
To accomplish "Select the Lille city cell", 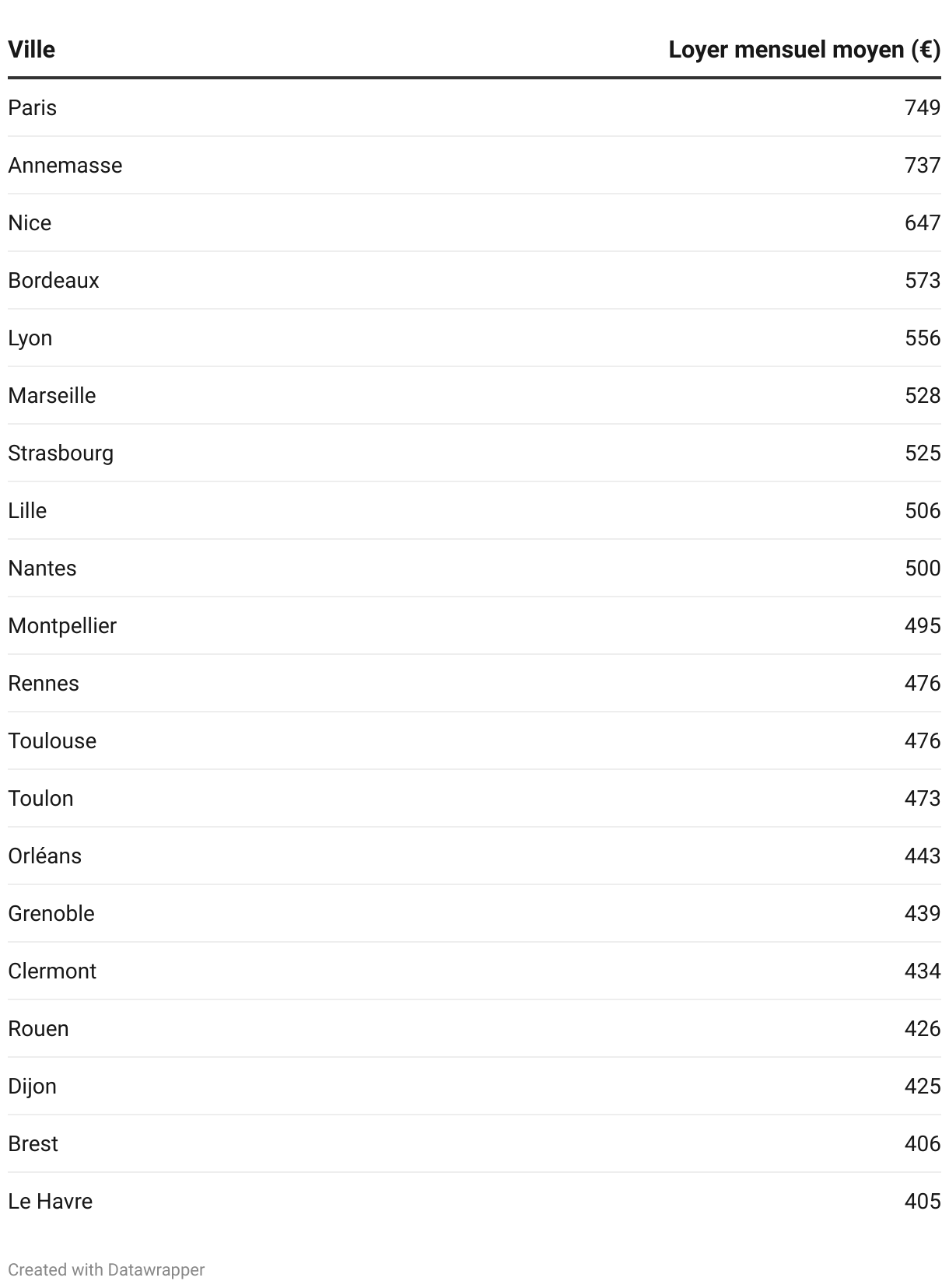I will pos(27,510).
